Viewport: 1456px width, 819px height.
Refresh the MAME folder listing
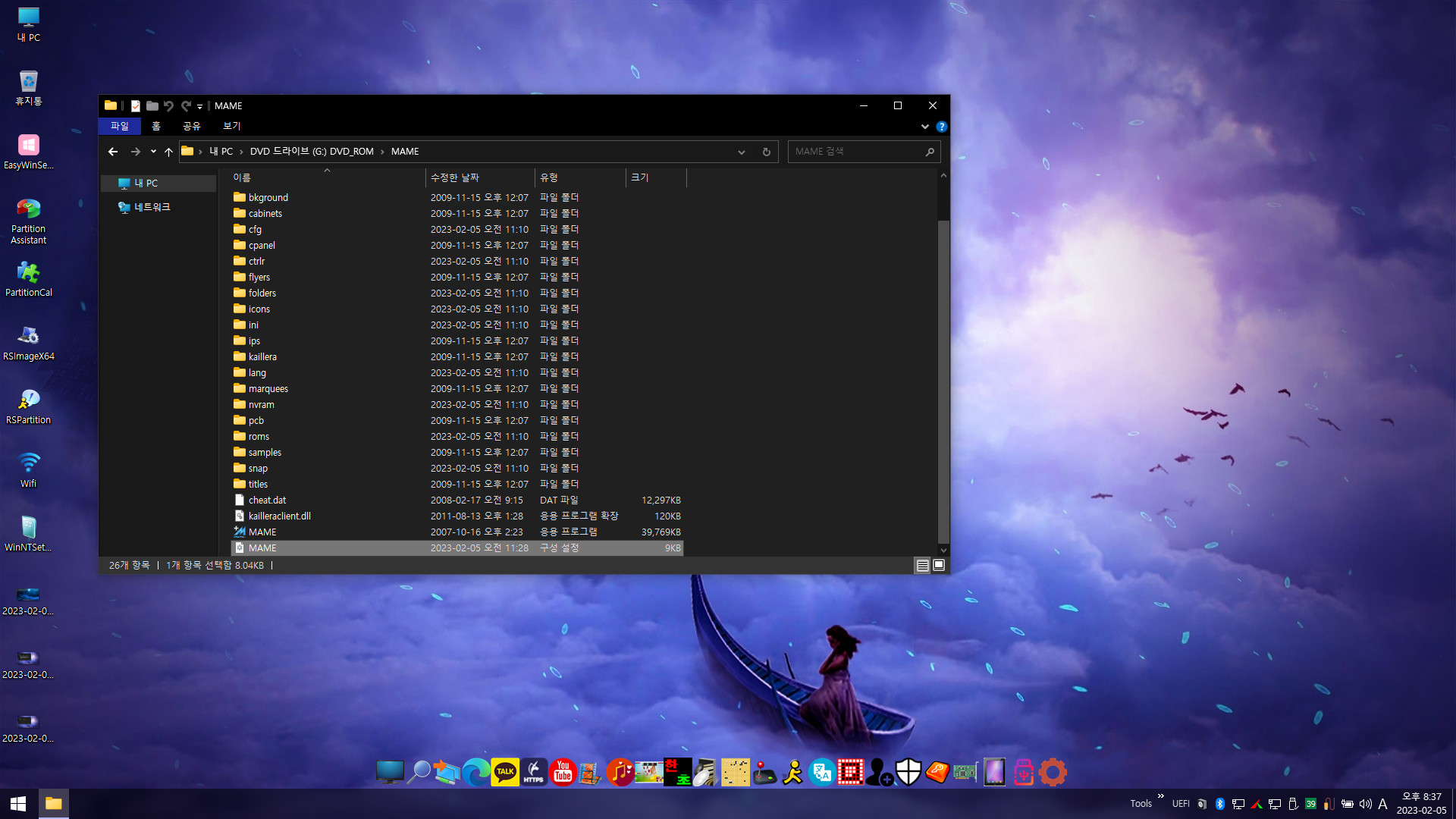766,152
